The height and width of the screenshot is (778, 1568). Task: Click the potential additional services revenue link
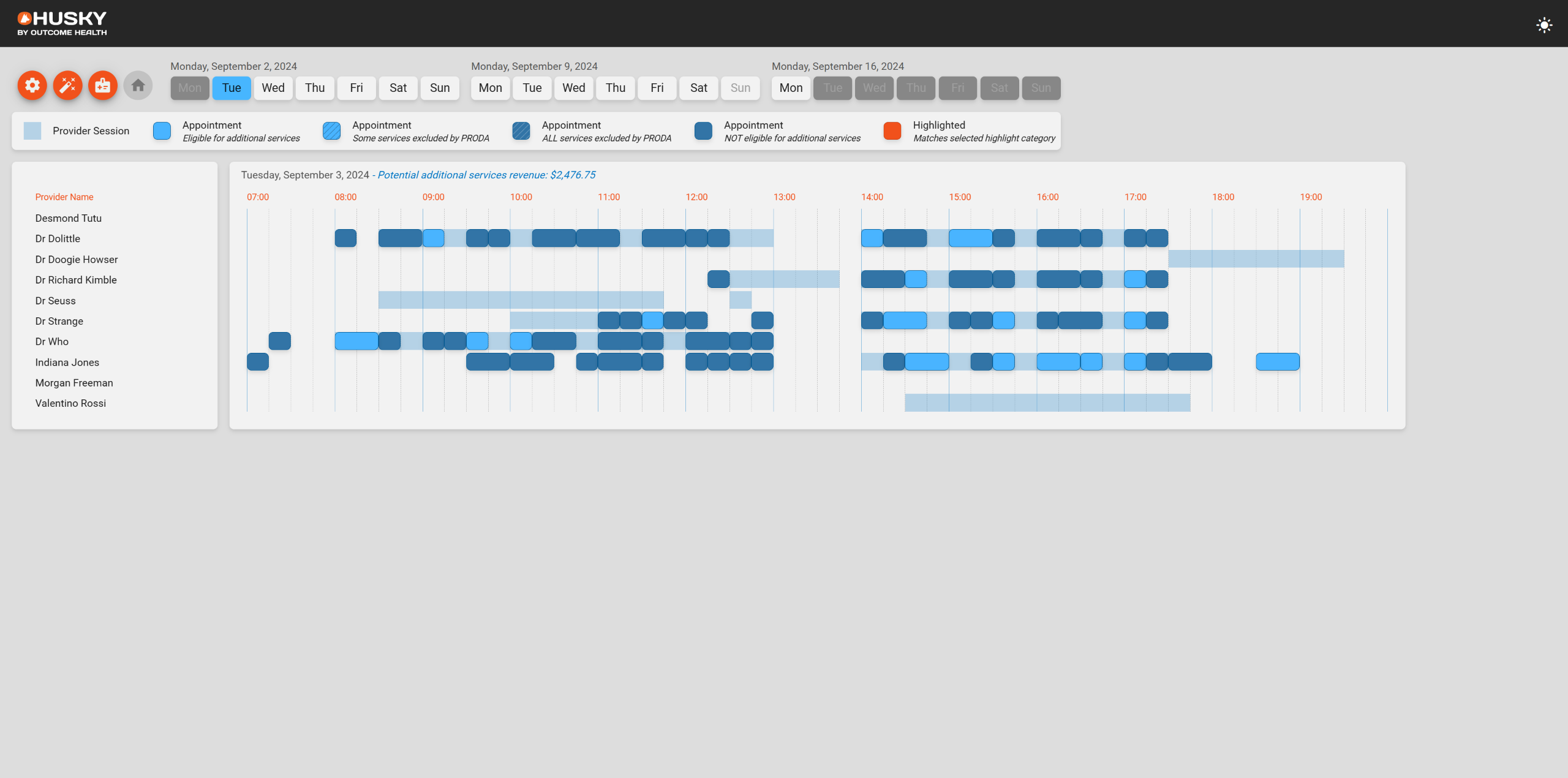click(x=486, y=175)
